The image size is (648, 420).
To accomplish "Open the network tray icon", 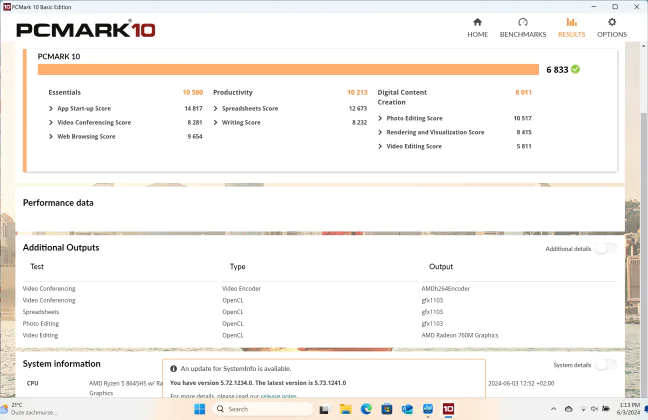I will point(583,409).
